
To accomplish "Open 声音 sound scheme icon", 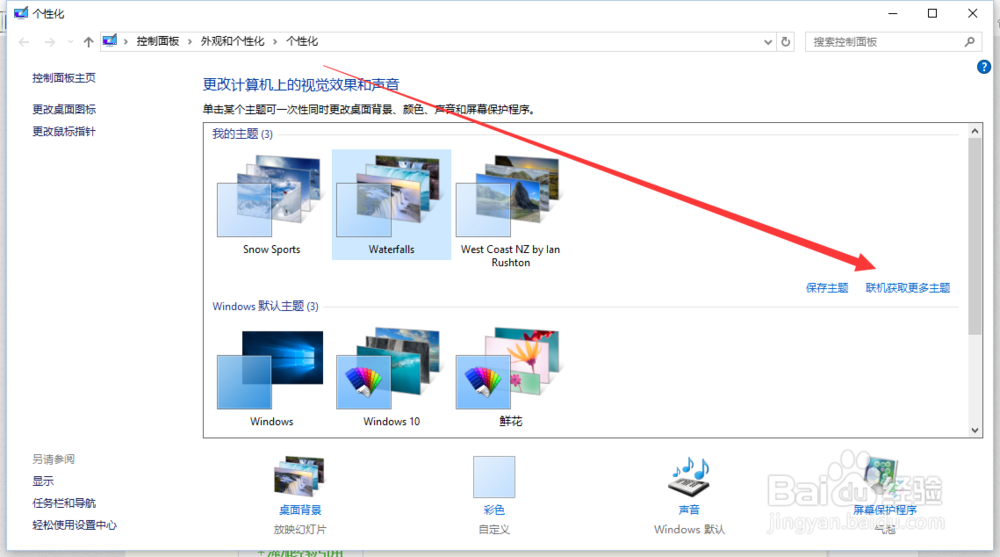I will 689,477.
